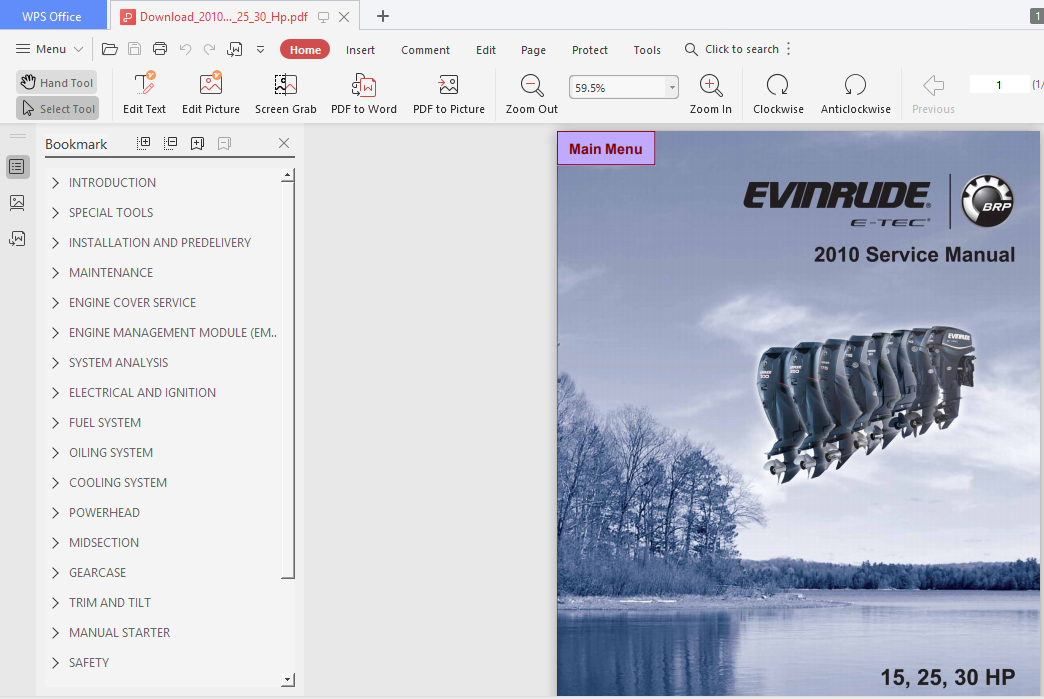Activate the Select Tool

57,109
